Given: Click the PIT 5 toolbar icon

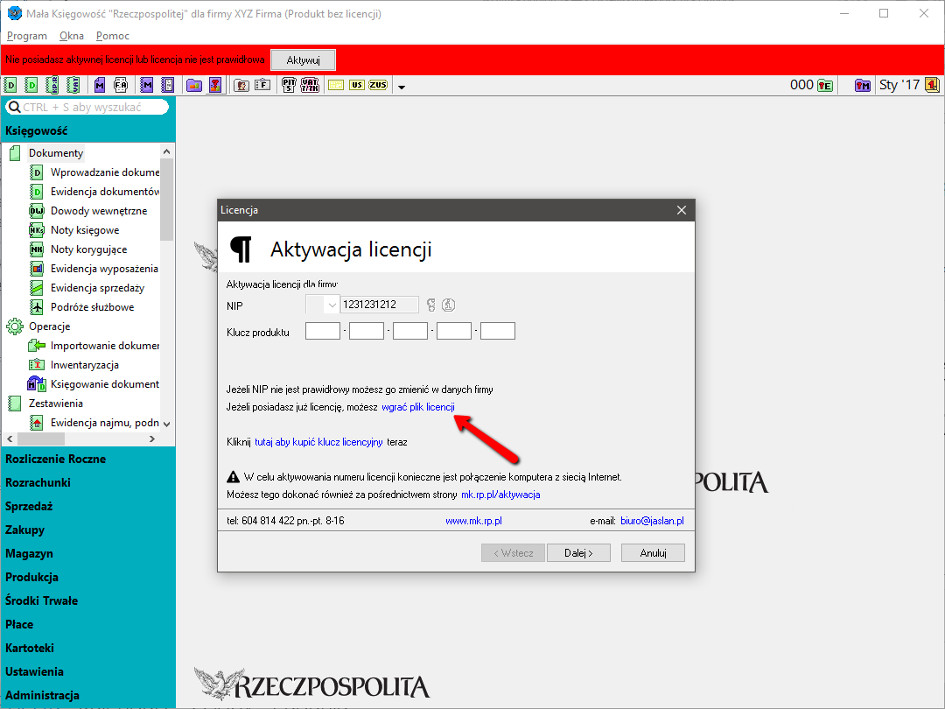Looking at the screenshot, I should coord(289,86).
